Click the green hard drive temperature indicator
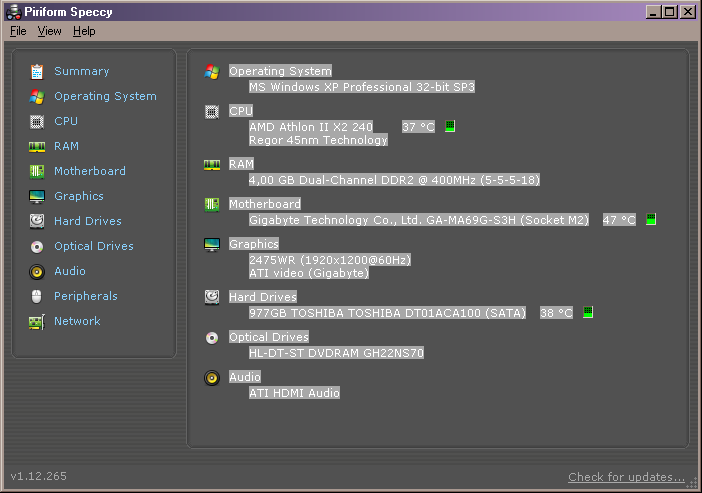Viewport: 702px width, 493px height. tap(588, 312)
